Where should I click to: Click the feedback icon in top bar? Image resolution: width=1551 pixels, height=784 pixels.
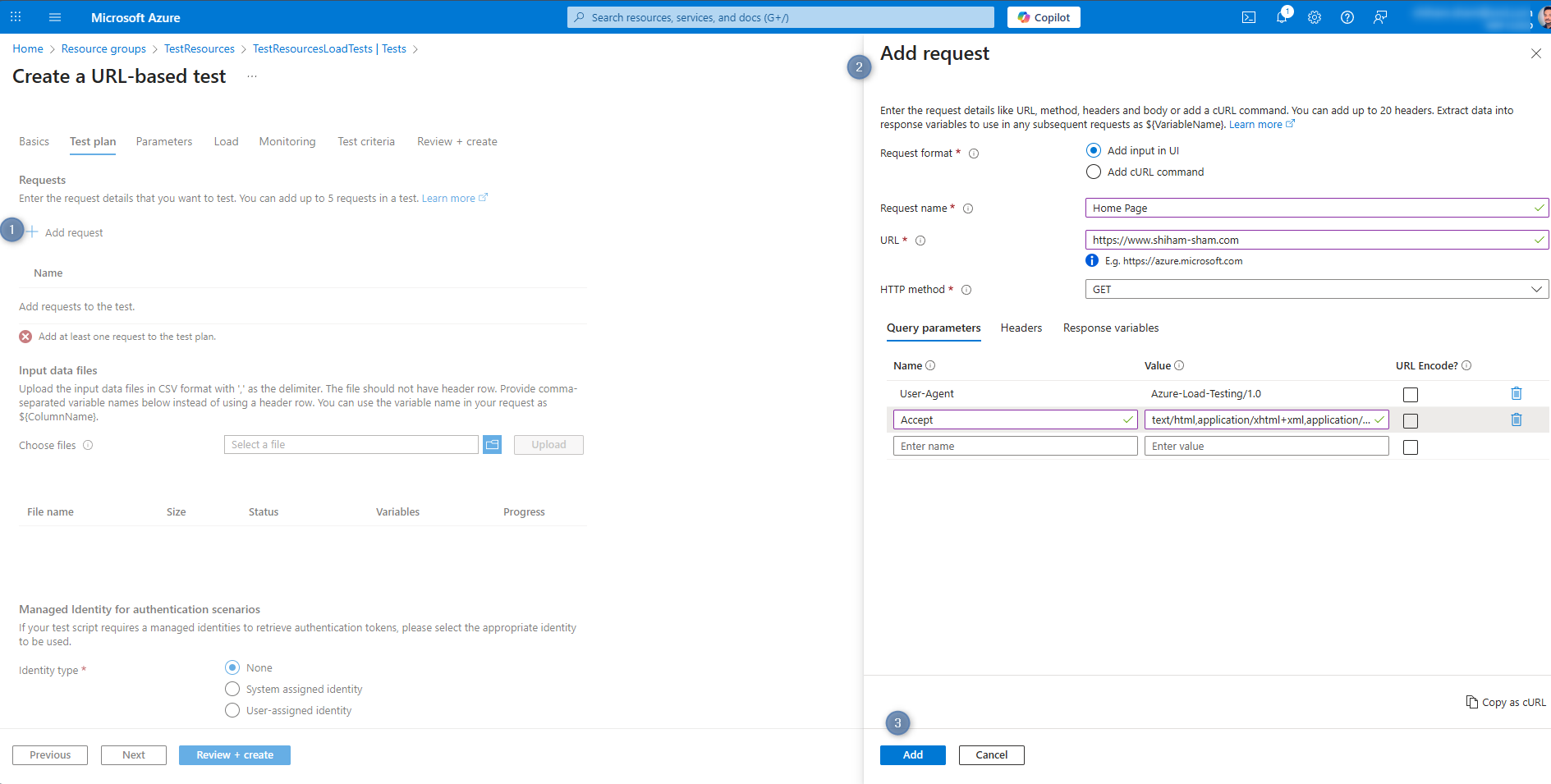[1380, 17]
